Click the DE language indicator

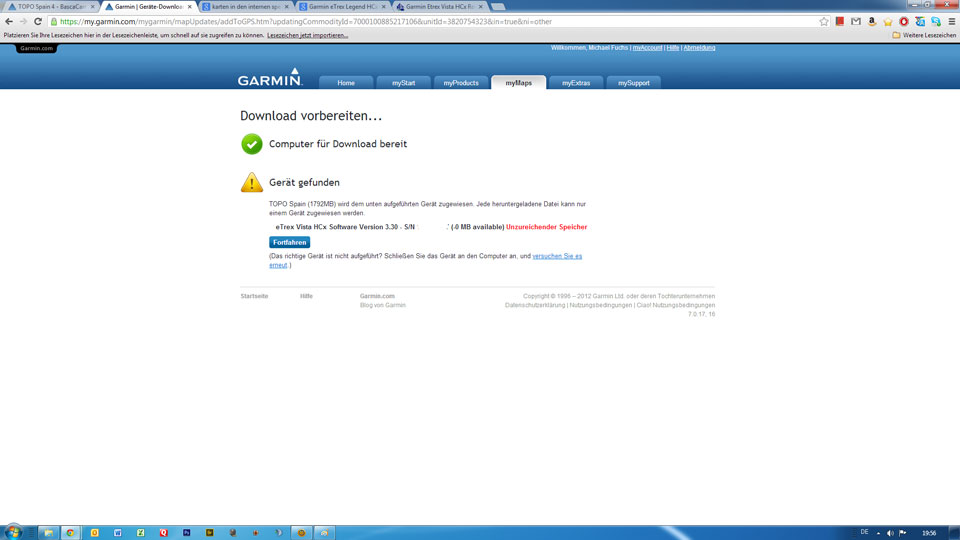[864, 532]
